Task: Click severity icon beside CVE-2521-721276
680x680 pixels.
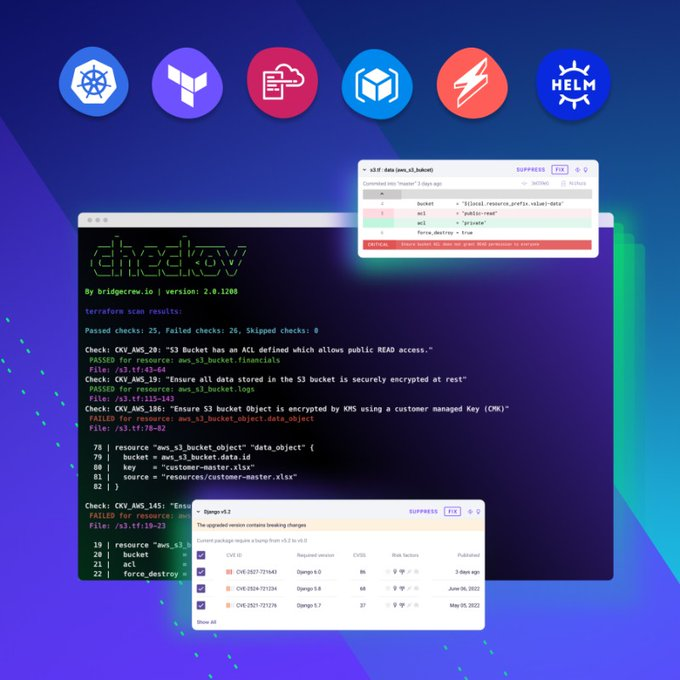Action: (x=229, y=605)
